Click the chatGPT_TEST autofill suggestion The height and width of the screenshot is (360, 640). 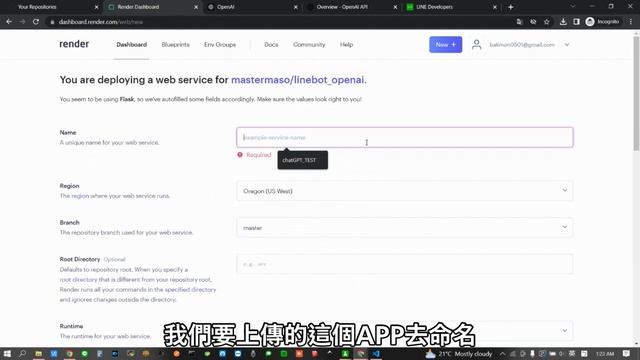pos(302,160)
